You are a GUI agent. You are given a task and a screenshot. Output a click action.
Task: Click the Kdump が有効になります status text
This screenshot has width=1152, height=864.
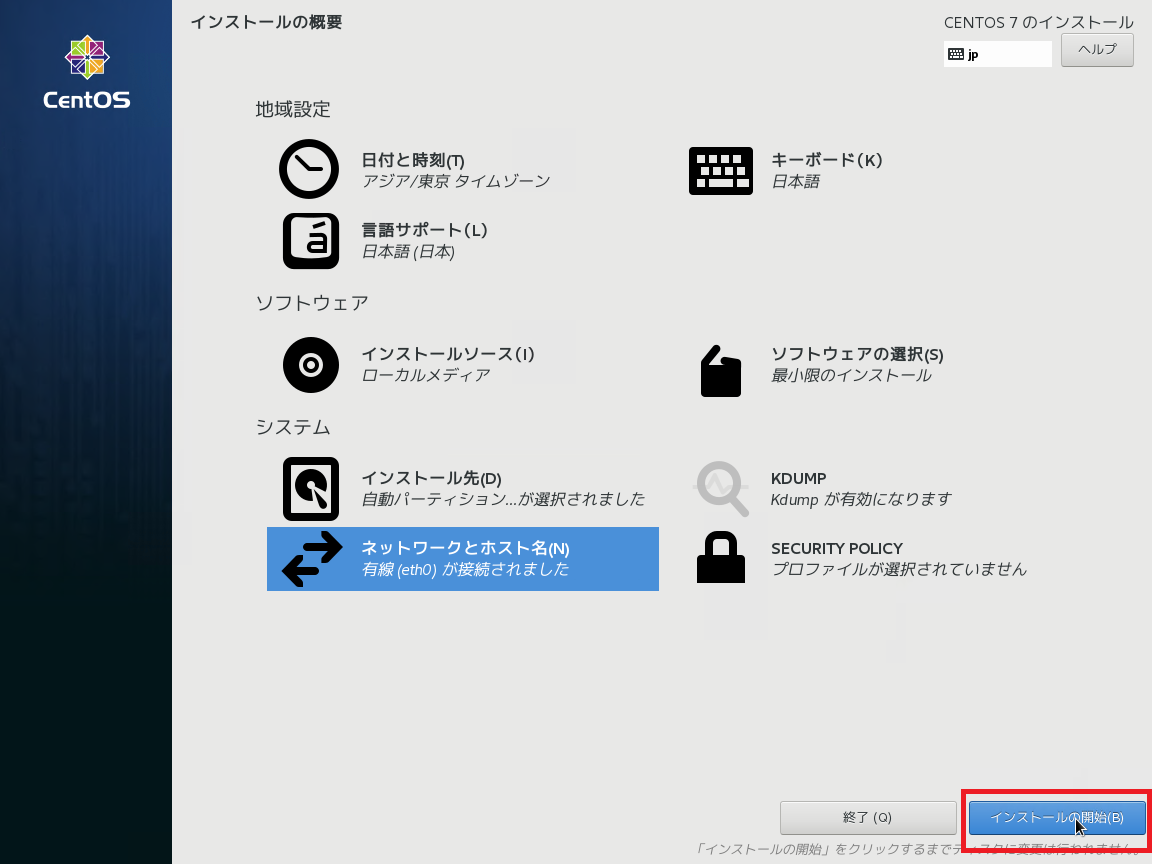click(x=861, y=500)
